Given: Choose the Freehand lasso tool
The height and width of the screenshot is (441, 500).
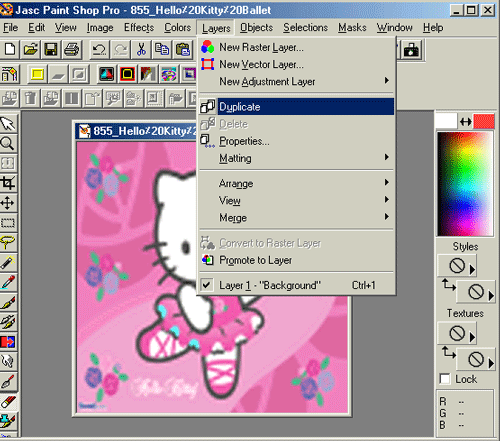Looking at the screenshot, I should (x=8, y=242).
